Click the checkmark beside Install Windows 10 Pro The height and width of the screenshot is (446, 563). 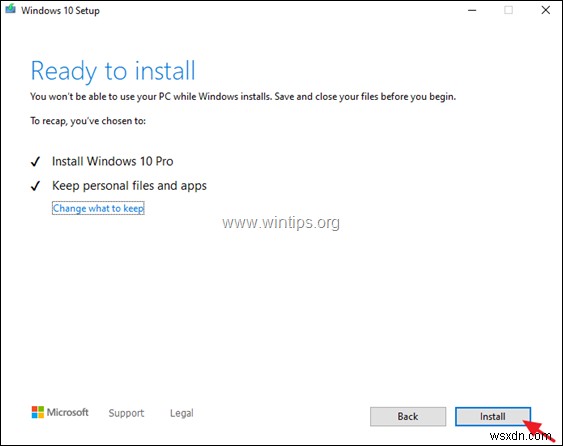(35, 162)
